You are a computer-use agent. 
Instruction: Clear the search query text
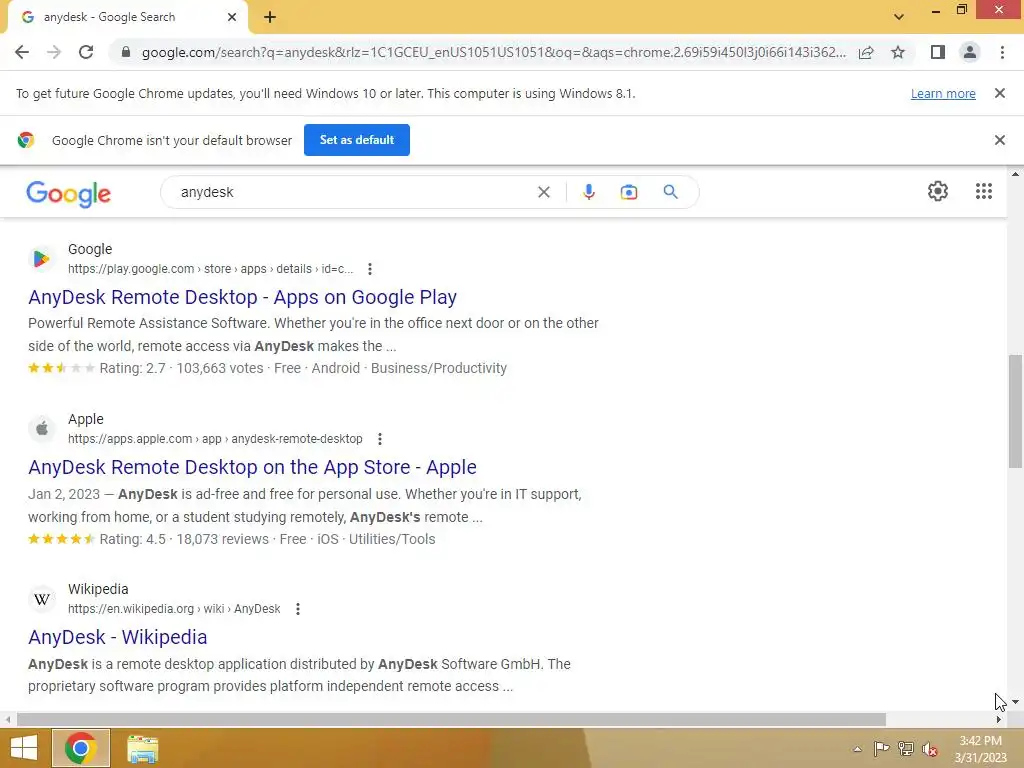point(543,192)
